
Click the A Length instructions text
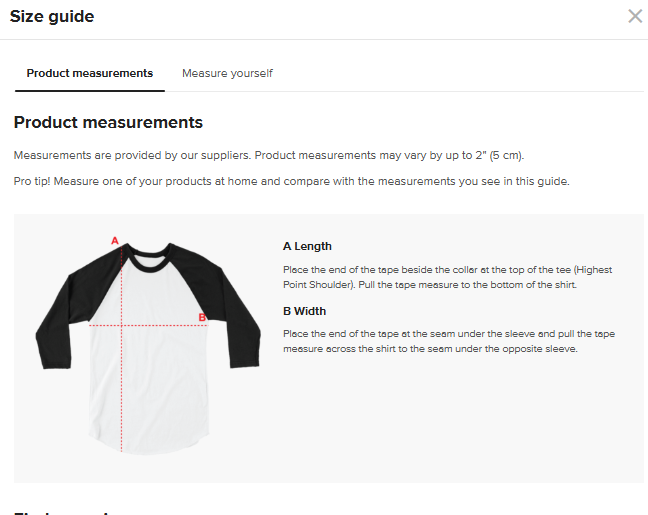tap(446, 277)
